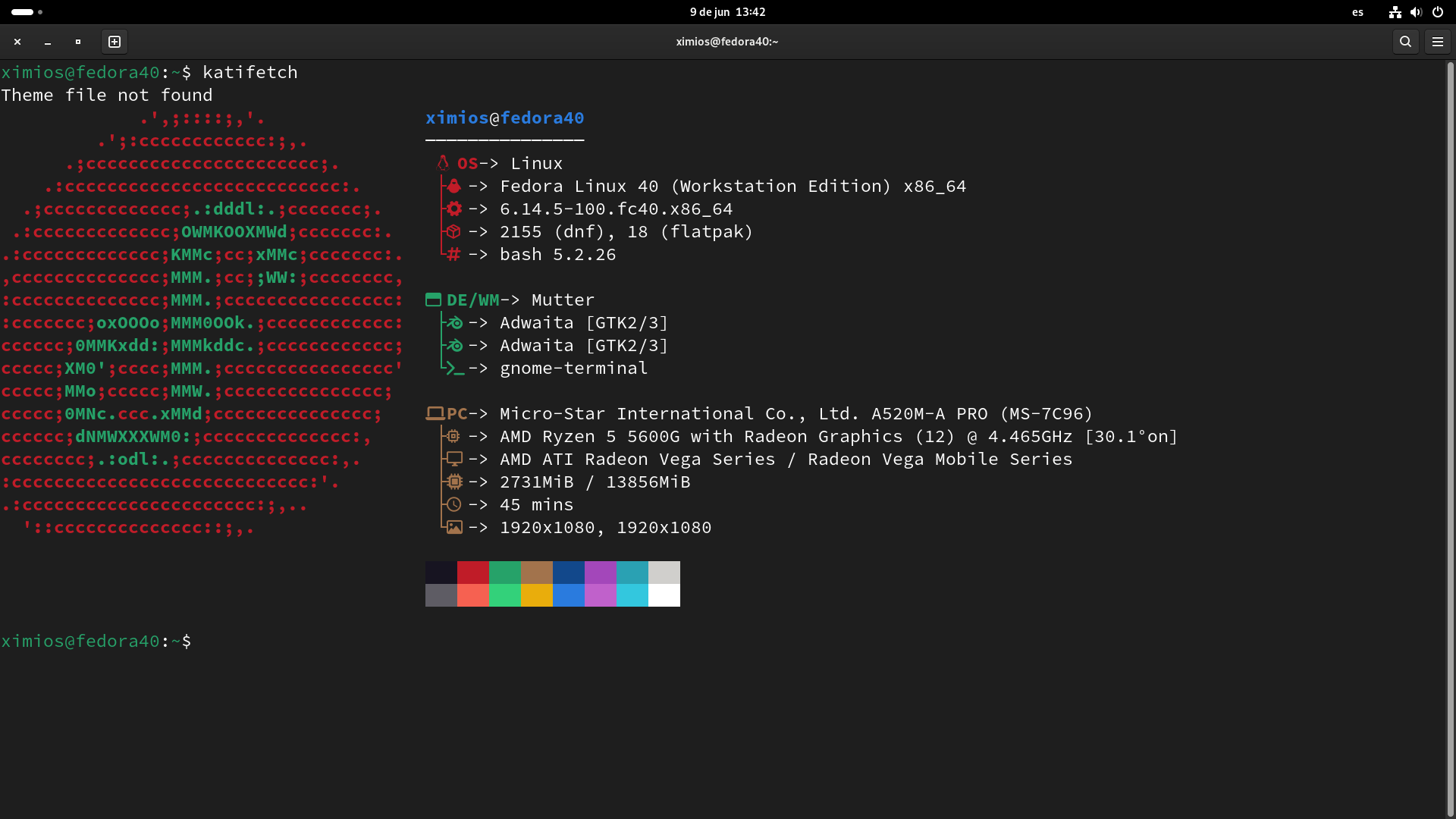Click the power icon in the top bar
Viewport: 1456px width, 819px height.
pyautogui.click(x=1437, y=12)
